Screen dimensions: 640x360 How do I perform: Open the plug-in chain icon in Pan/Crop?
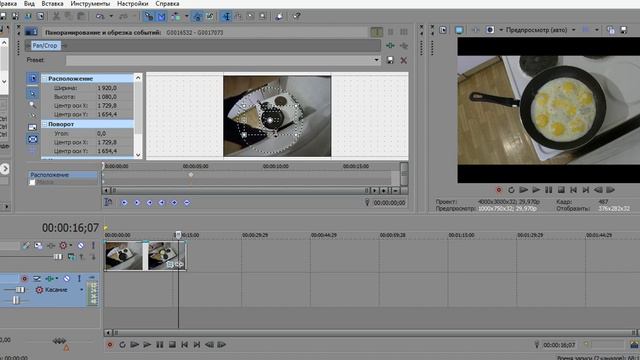pyautogui.click(x=390, y=46)
